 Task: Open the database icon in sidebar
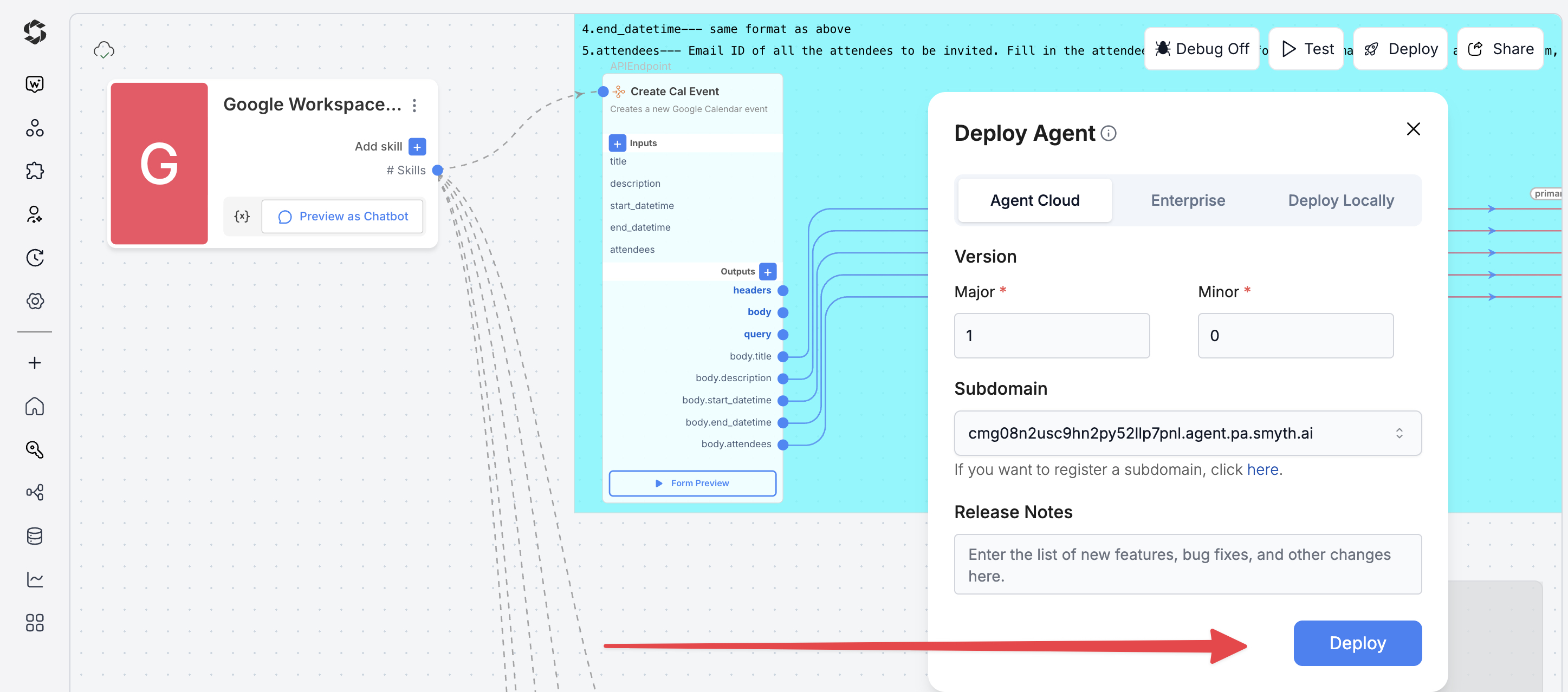[35, 536]
